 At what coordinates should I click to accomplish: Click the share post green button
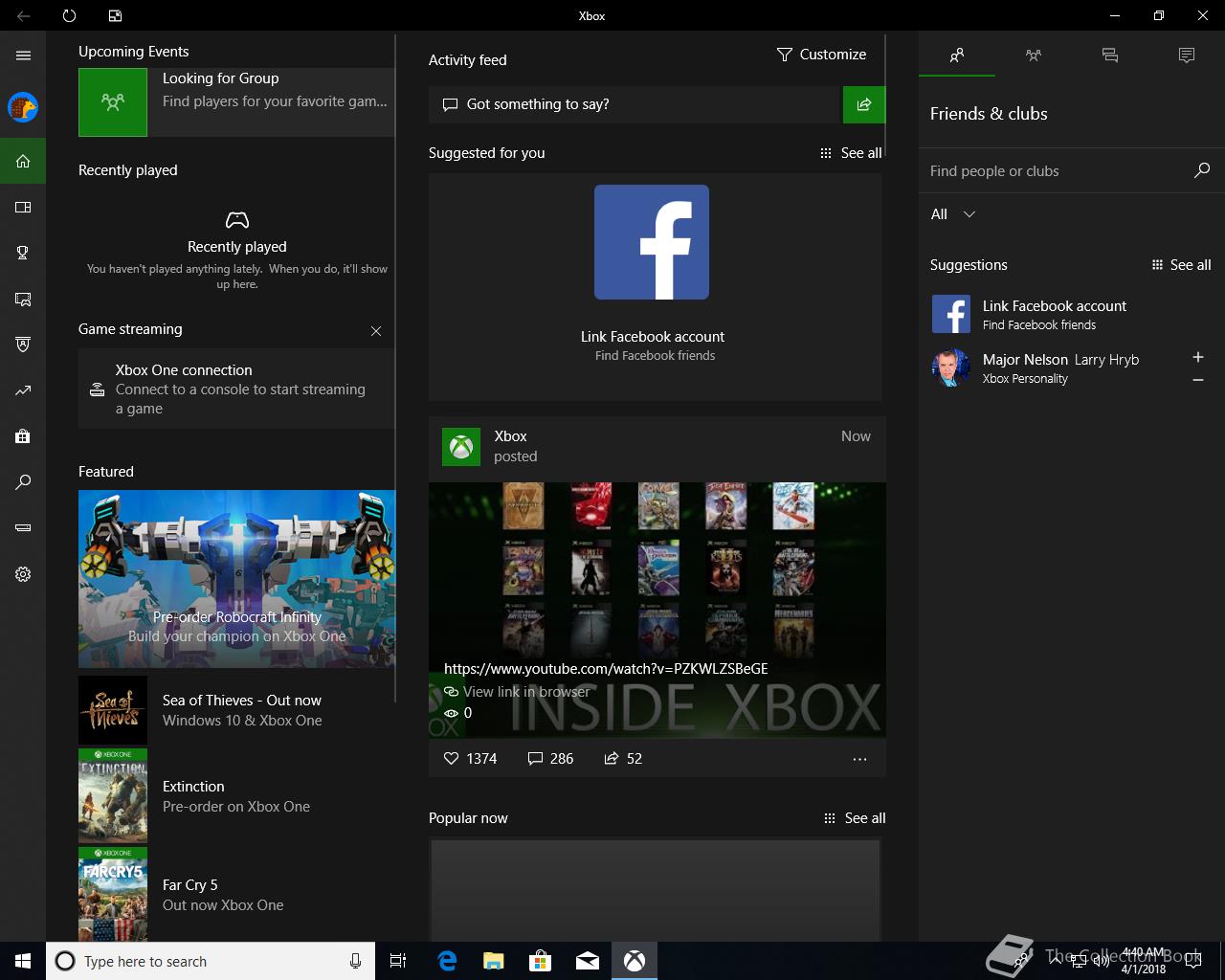[x=864, y=104]
